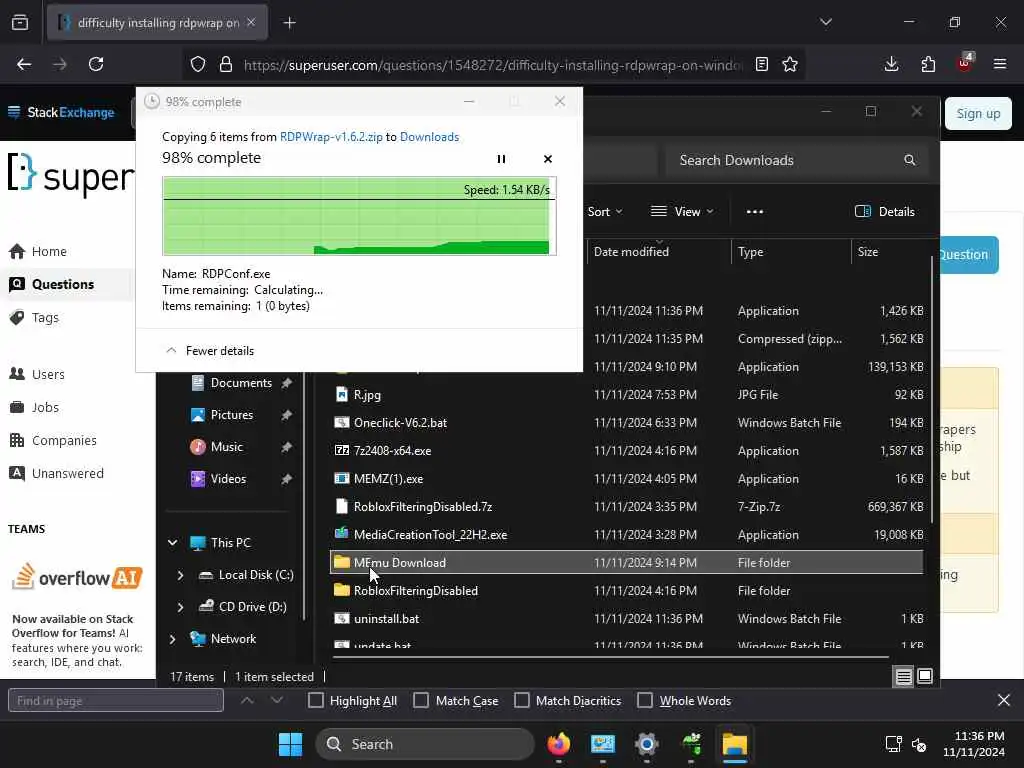
Task: Enable Match Case checkbox
Action: pos(421,701)
